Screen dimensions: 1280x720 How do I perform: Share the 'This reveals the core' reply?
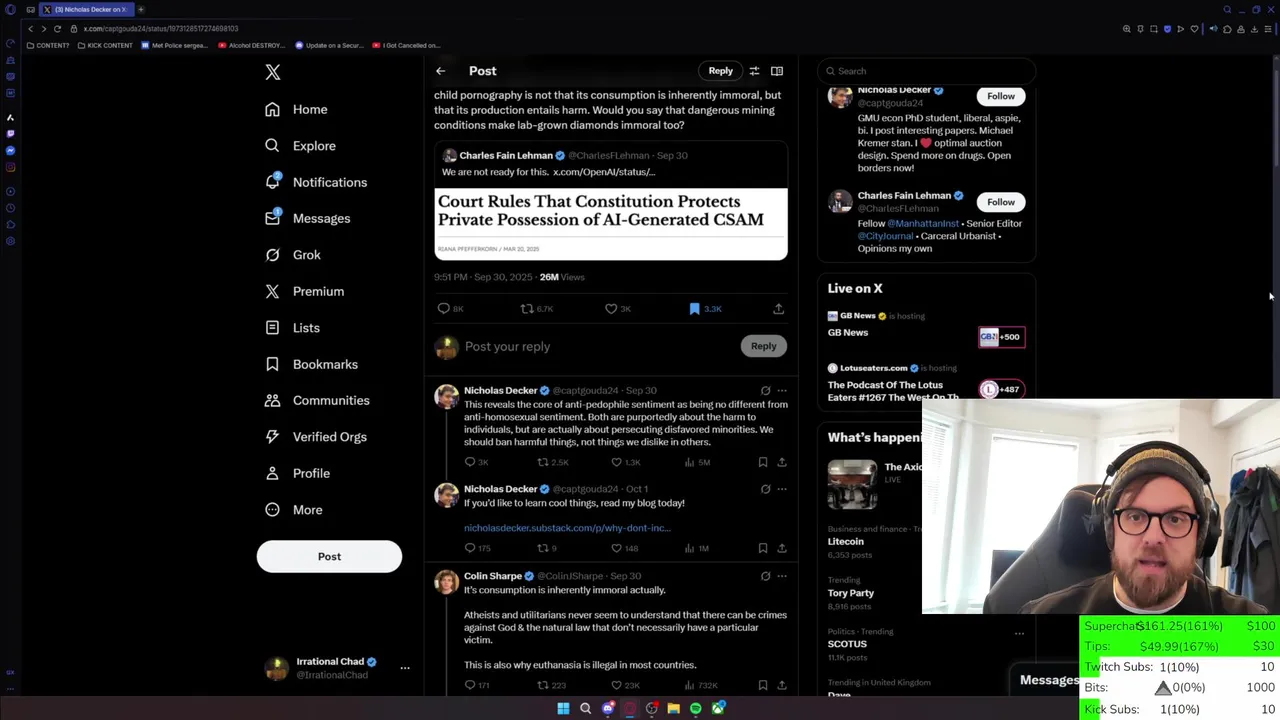click(x=782, y=462)
